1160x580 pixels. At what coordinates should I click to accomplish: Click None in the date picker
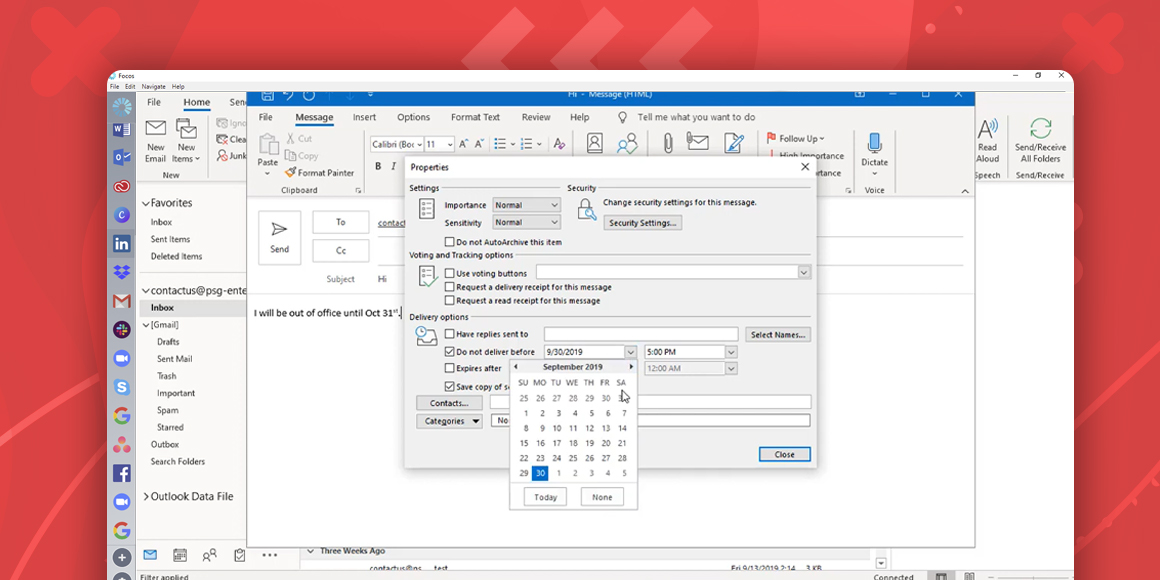tap(602, 497)
